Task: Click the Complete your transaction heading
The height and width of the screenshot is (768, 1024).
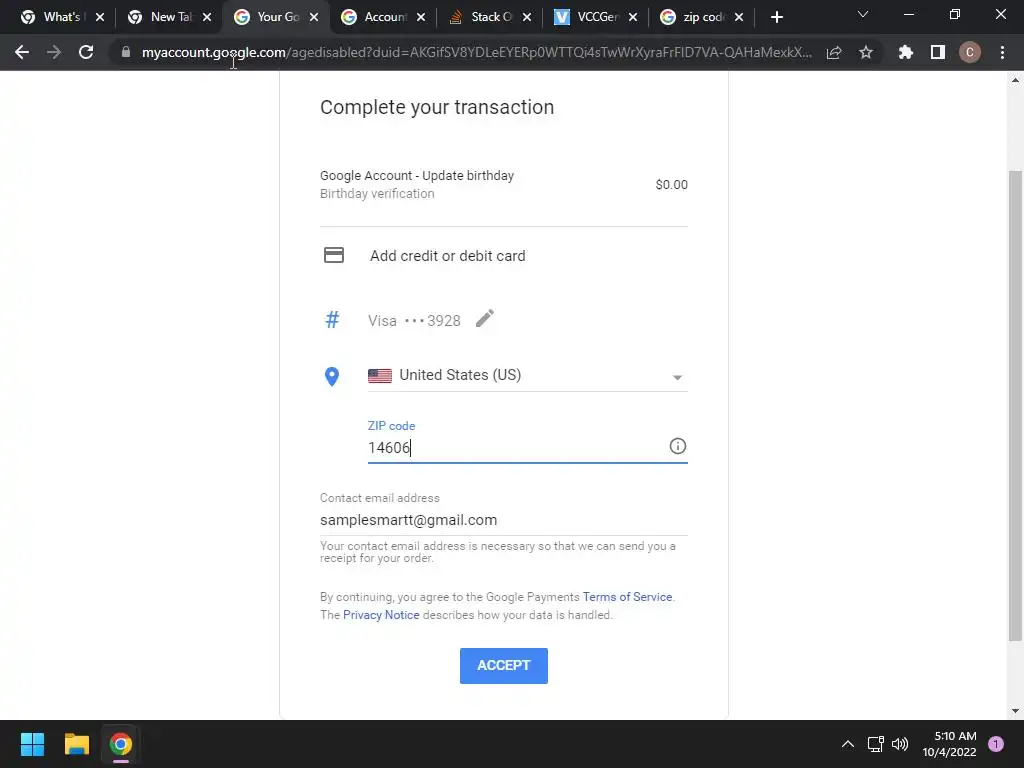Action: [x=437, y=107]
